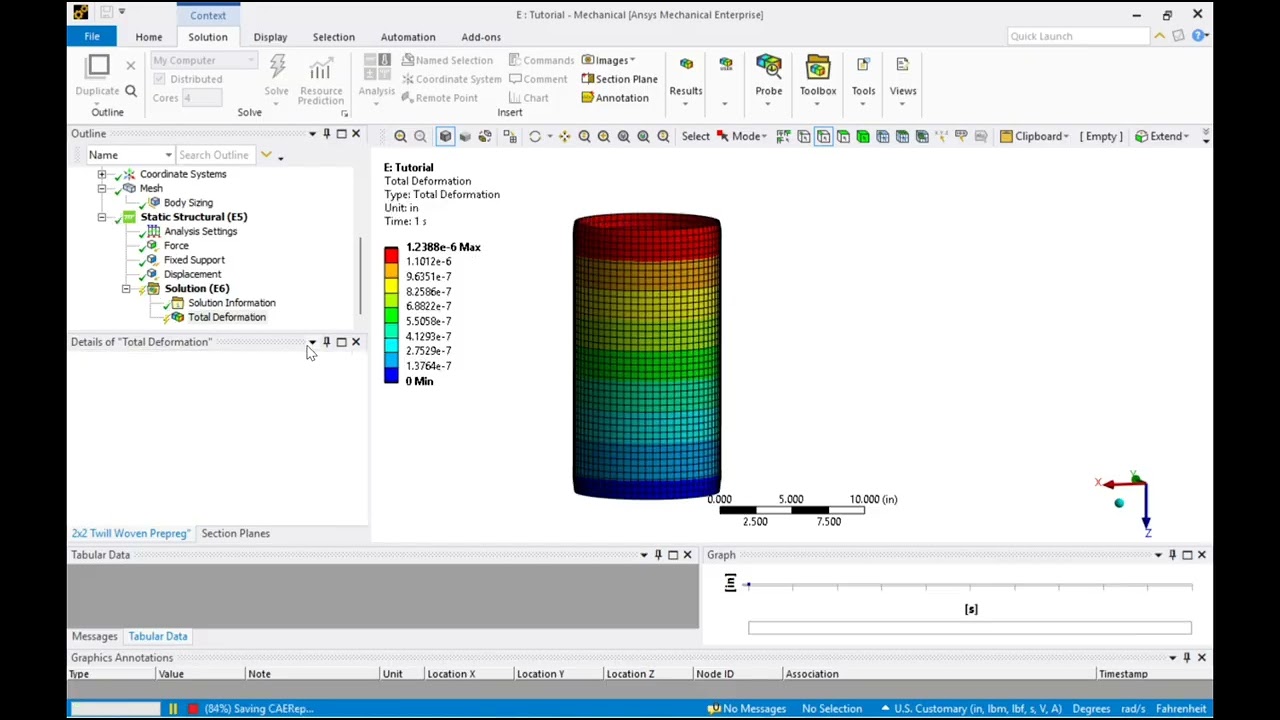Switch to the Home ribbon tab
This screenshot has width=1280, height=720.
point(149,37)
